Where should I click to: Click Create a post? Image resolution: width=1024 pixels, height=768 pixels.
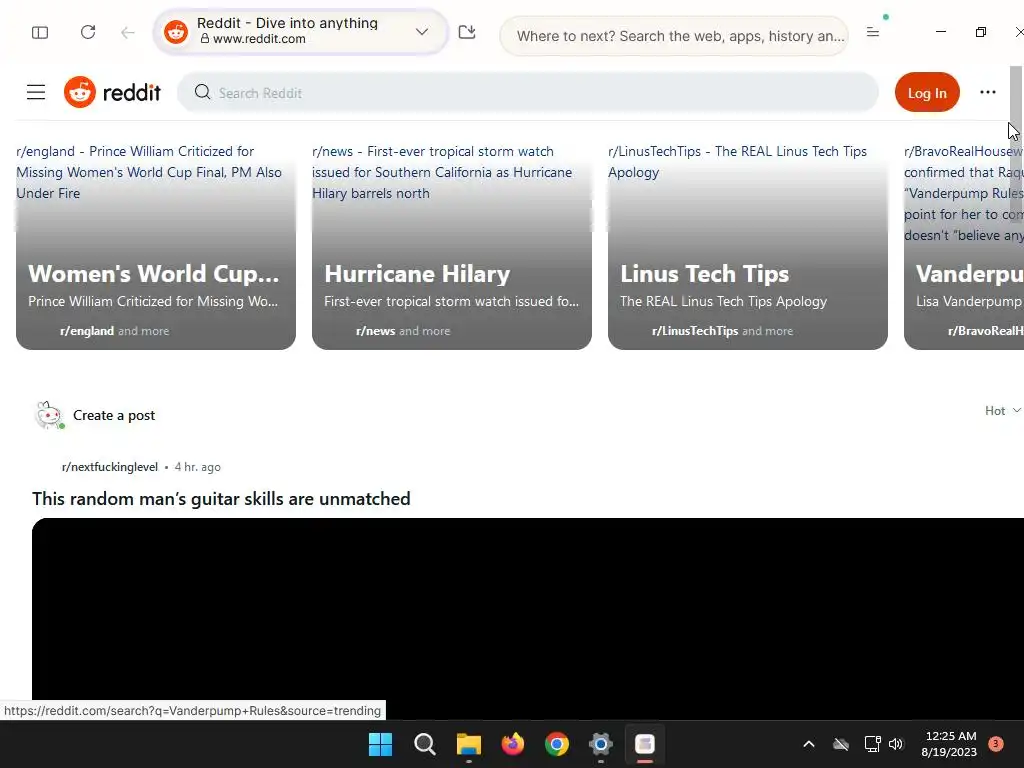click(114, 415)
